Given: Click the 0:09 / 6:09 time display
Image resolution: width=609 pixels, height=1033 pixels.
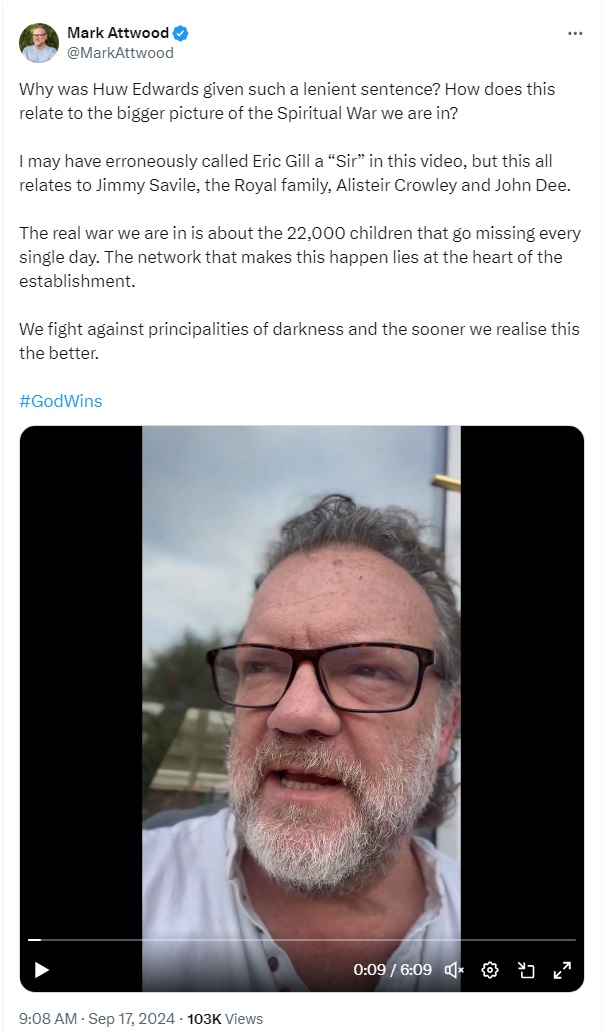Looking at the screenshot, I should [392, 970].
